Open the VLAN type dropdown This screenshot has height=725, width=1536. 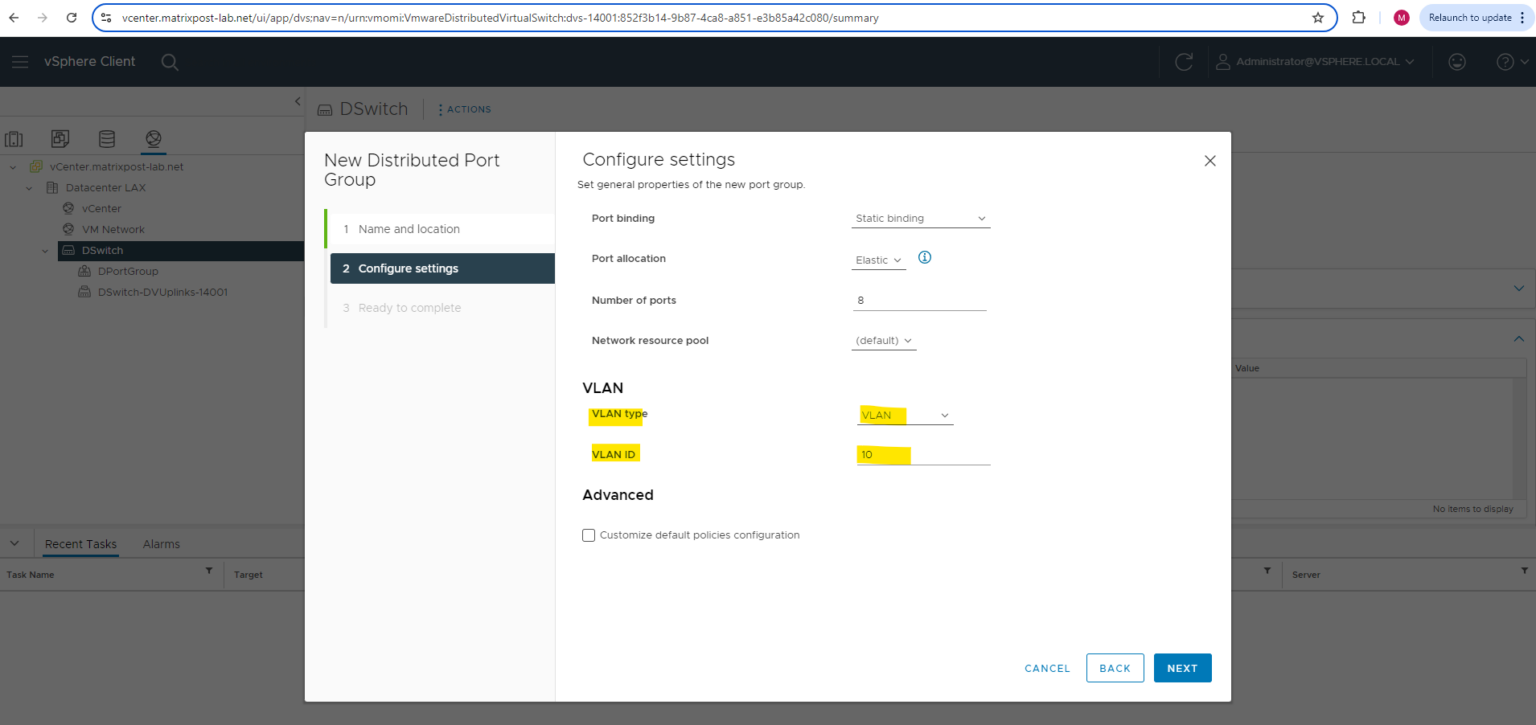coord(904,414)
